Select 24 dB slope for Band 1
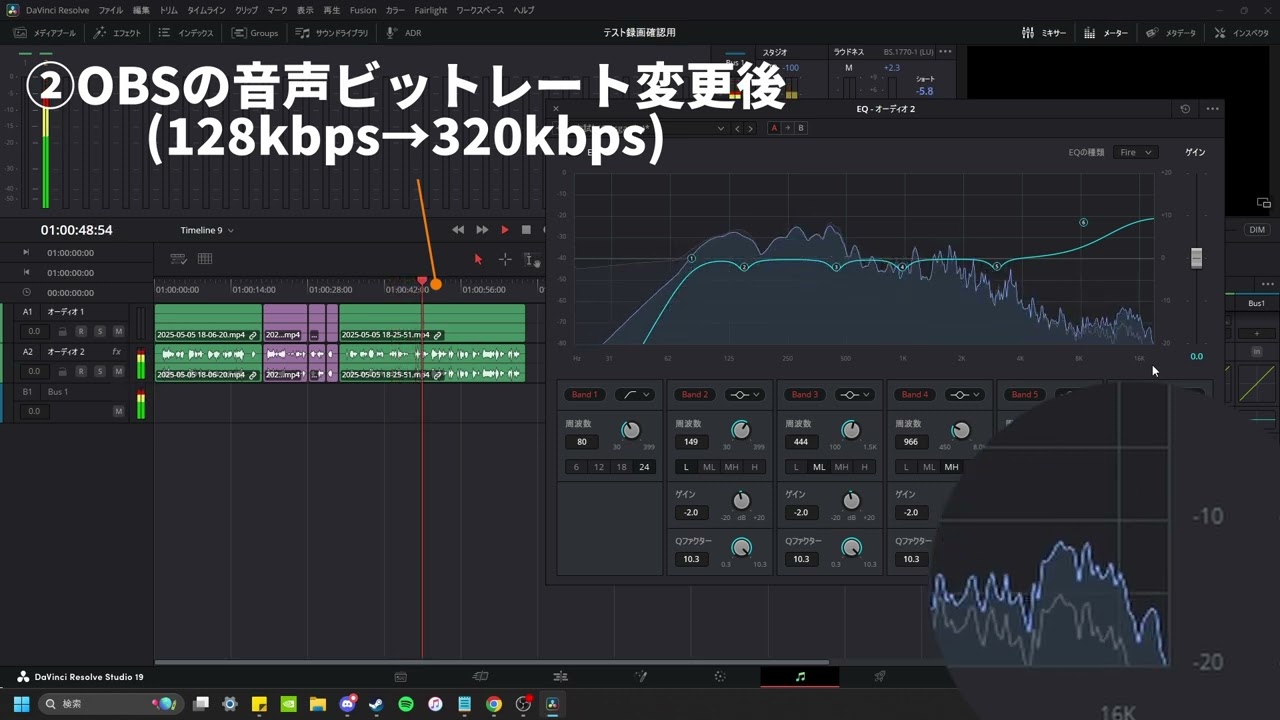 coord(644,467)
